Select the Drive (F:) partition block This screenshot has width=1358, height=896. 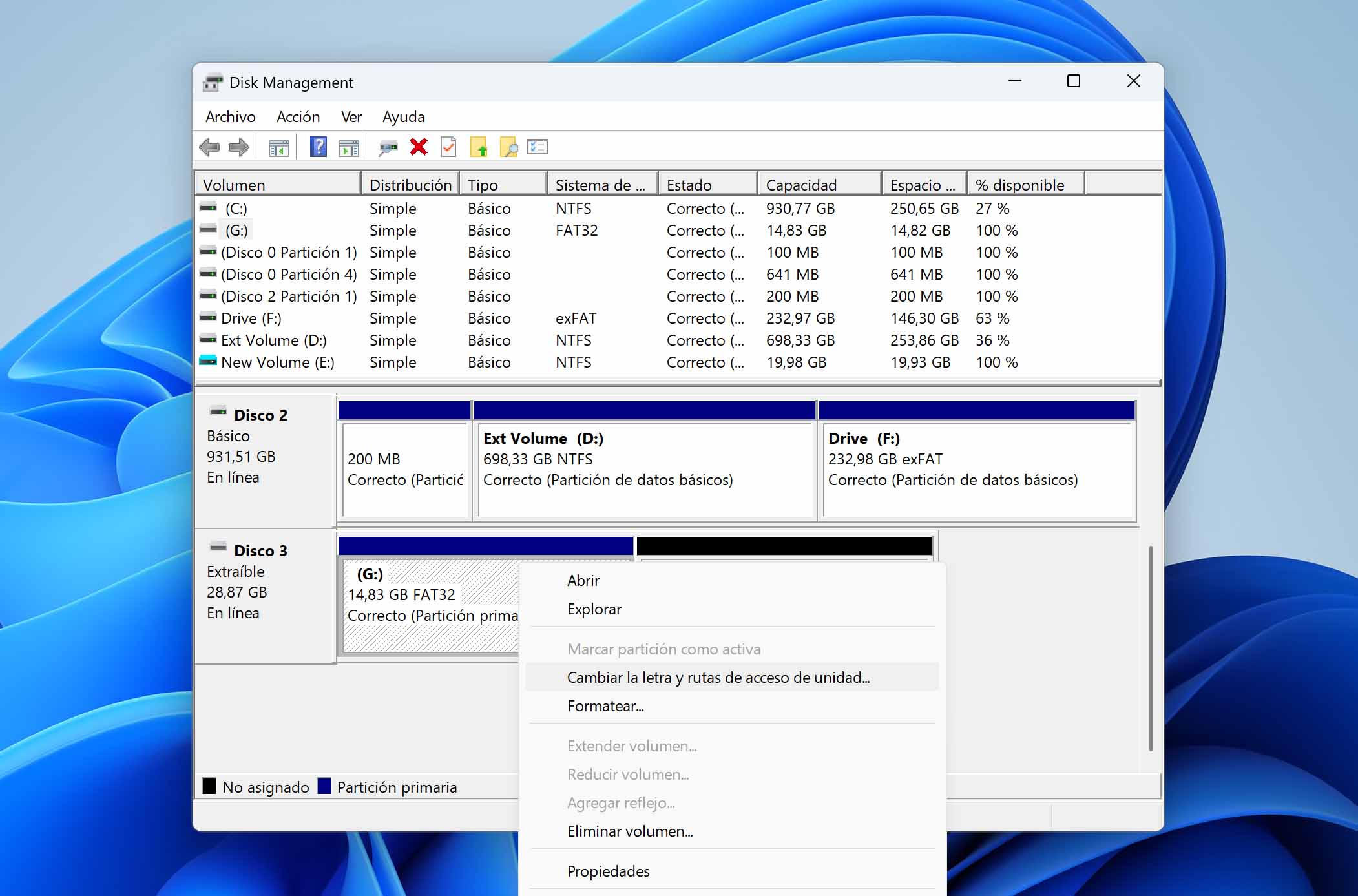click(x=977, y=461)
